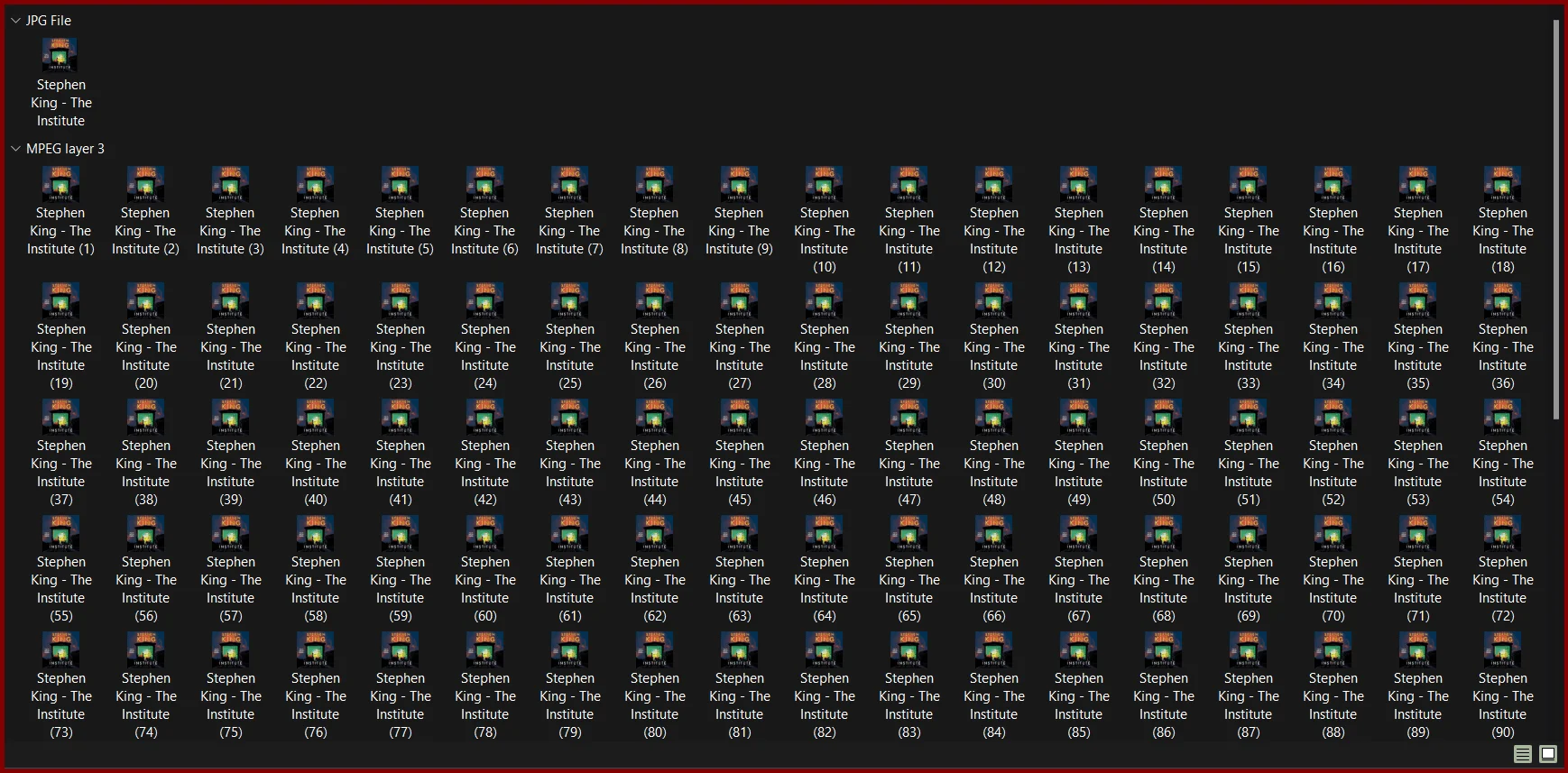This screenshot has width=1568, height=773.
Task: Click file name Institute (44)
Action: [x=654, y=473]
